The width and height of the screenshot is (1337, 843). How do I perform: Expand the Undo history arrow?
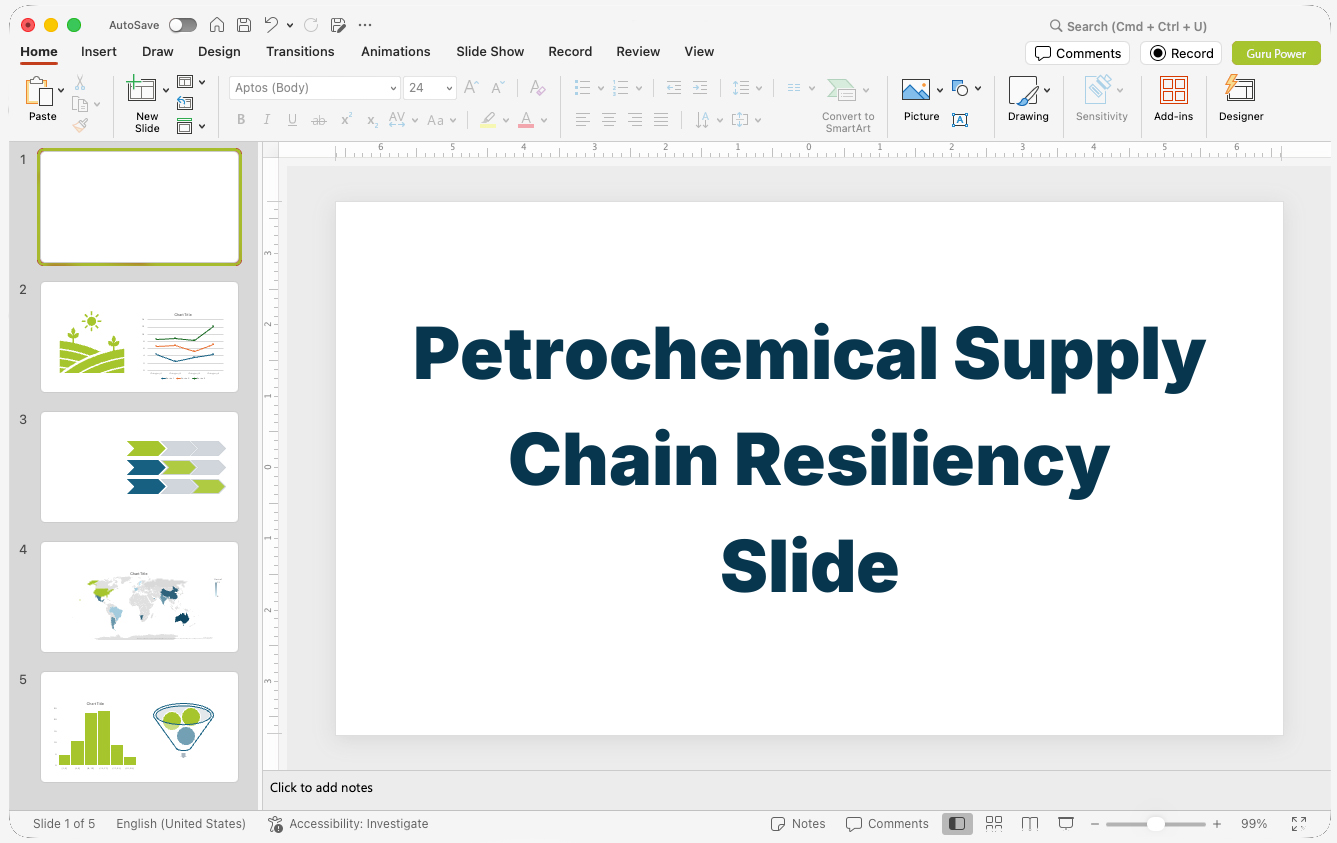tap(290, 25)
